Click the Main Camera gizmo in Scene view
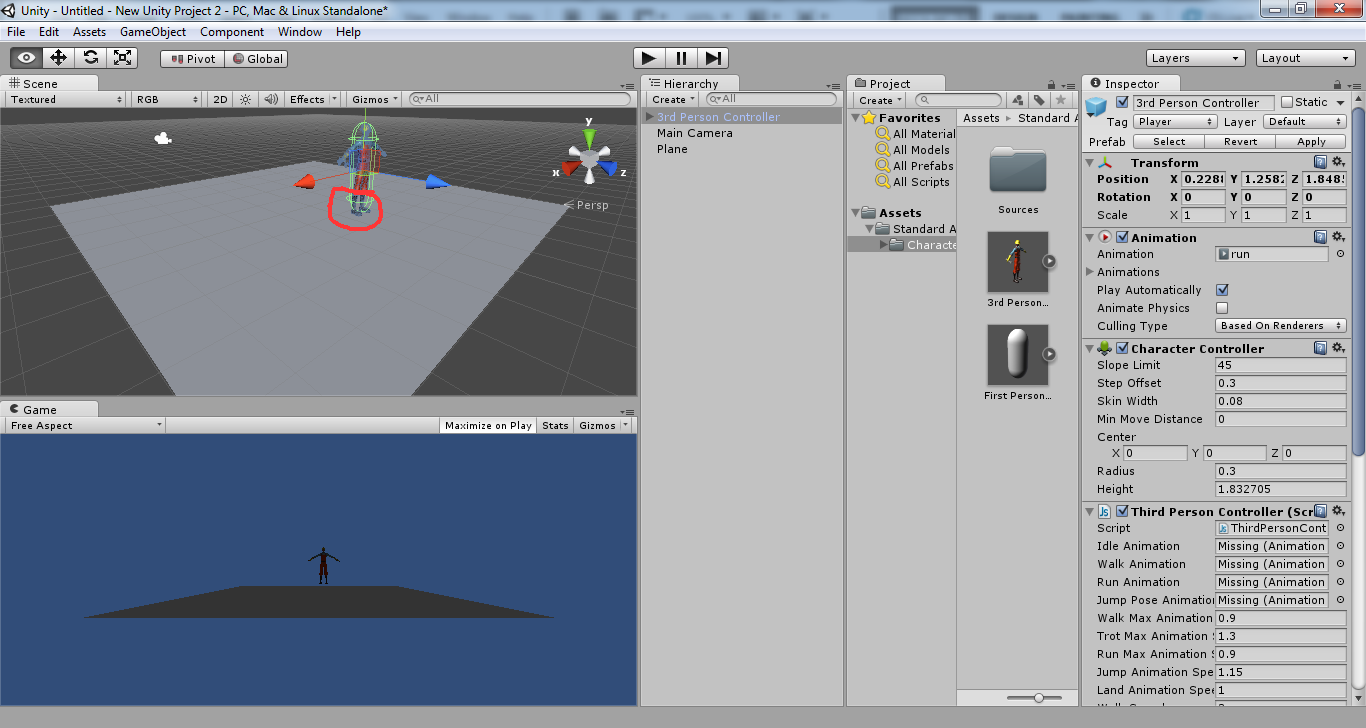1366x728 pixels. click(163, 138)
